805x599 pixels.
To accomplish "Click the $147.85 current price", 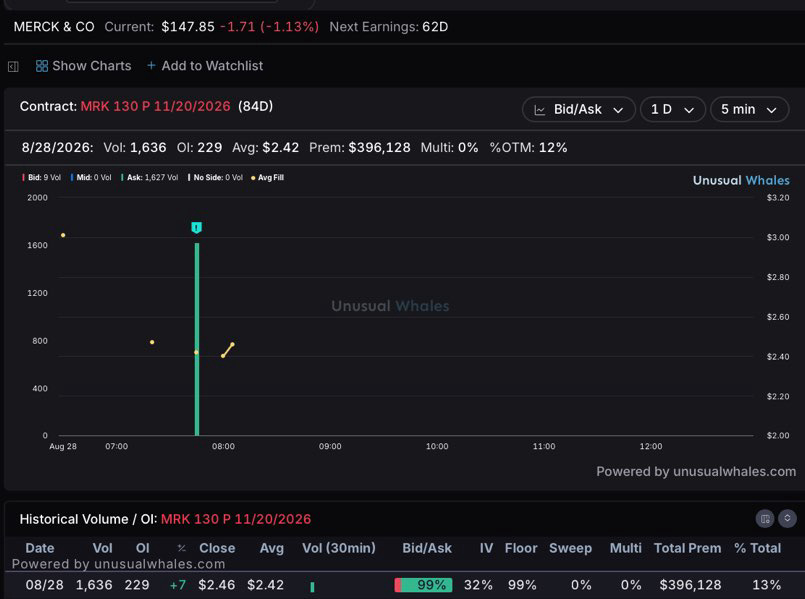I will [188, 27].
